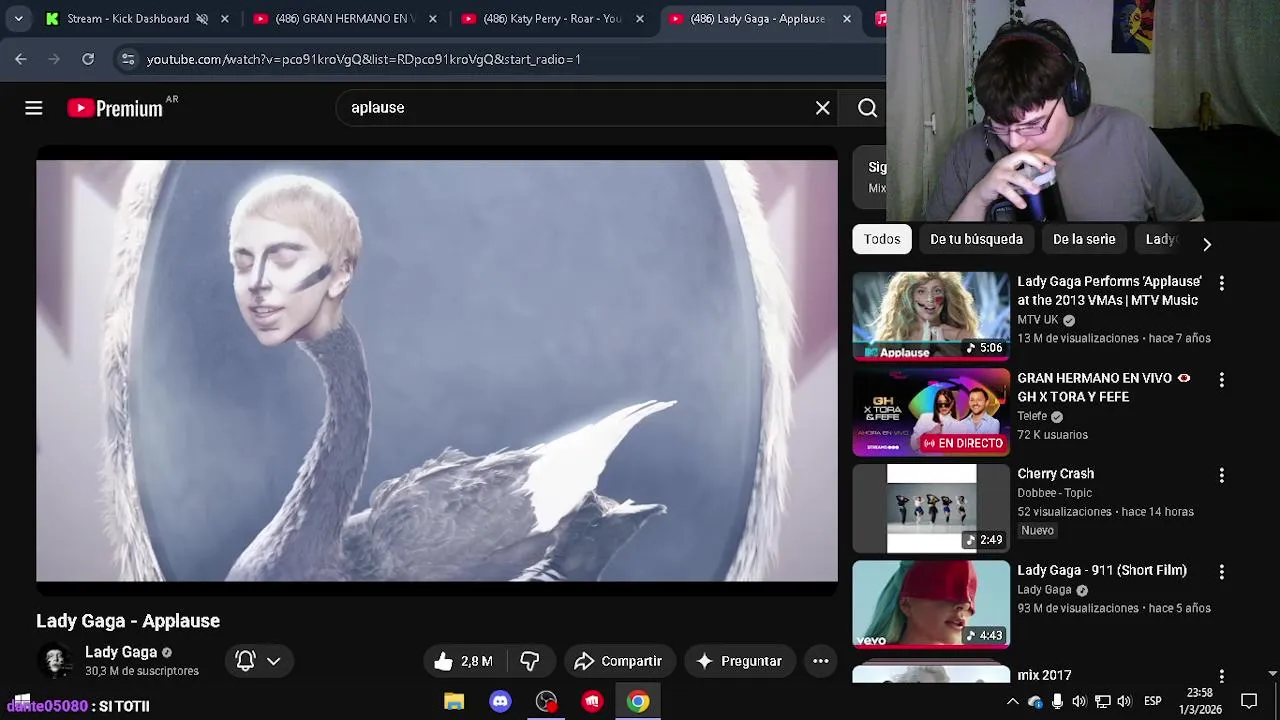Open options for 'Cherry Crash' video

tap(1221, 476)
